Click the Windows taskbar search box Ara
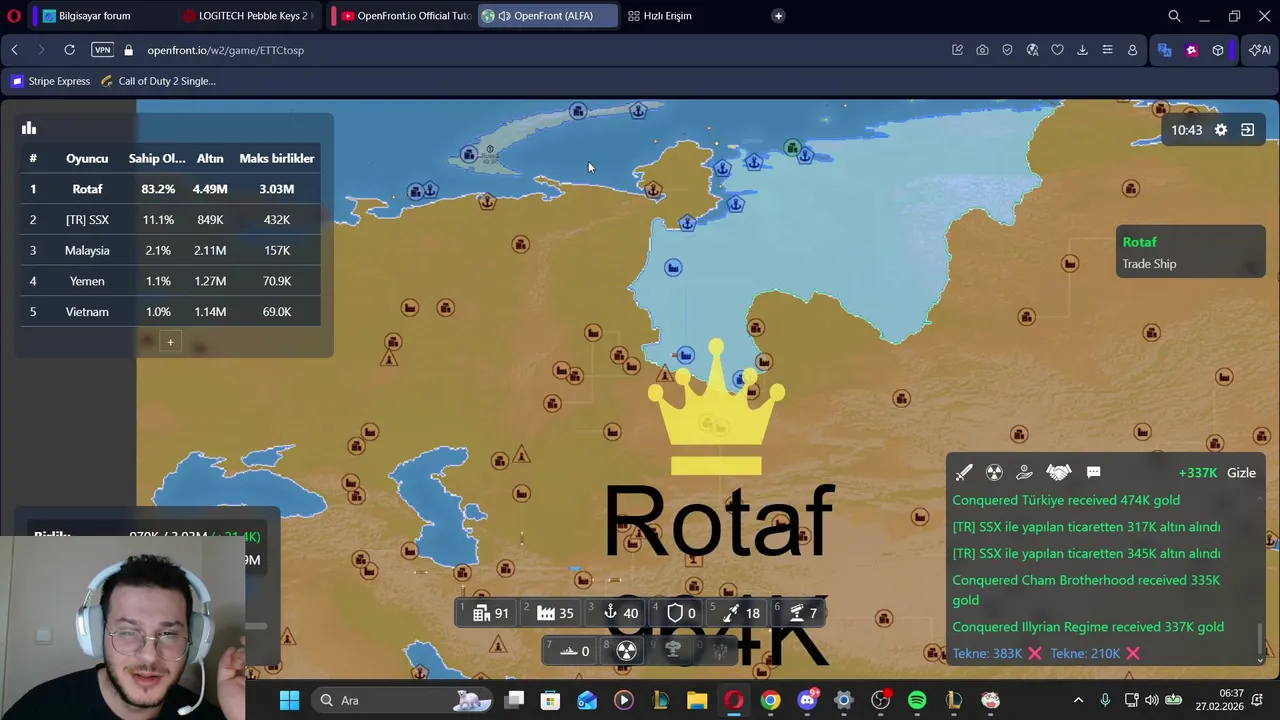This screenshot has height=720, width=1280. tap(400, 700)
